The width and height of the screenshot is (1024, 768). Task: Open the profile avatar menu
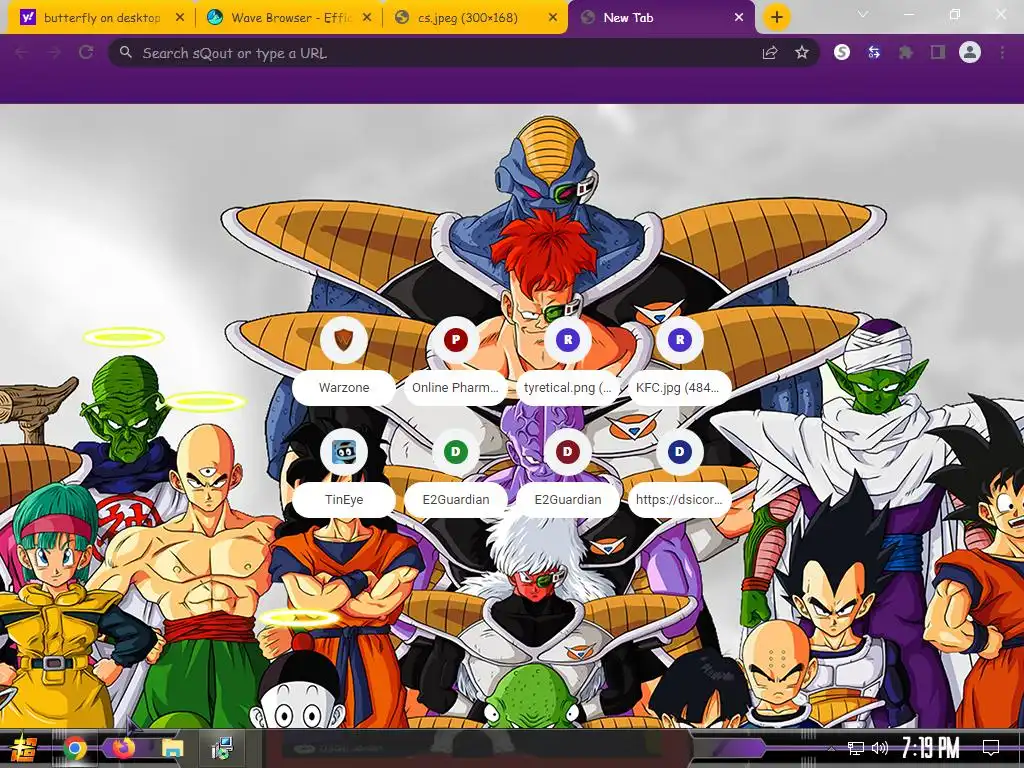click(x=970, y=52)
